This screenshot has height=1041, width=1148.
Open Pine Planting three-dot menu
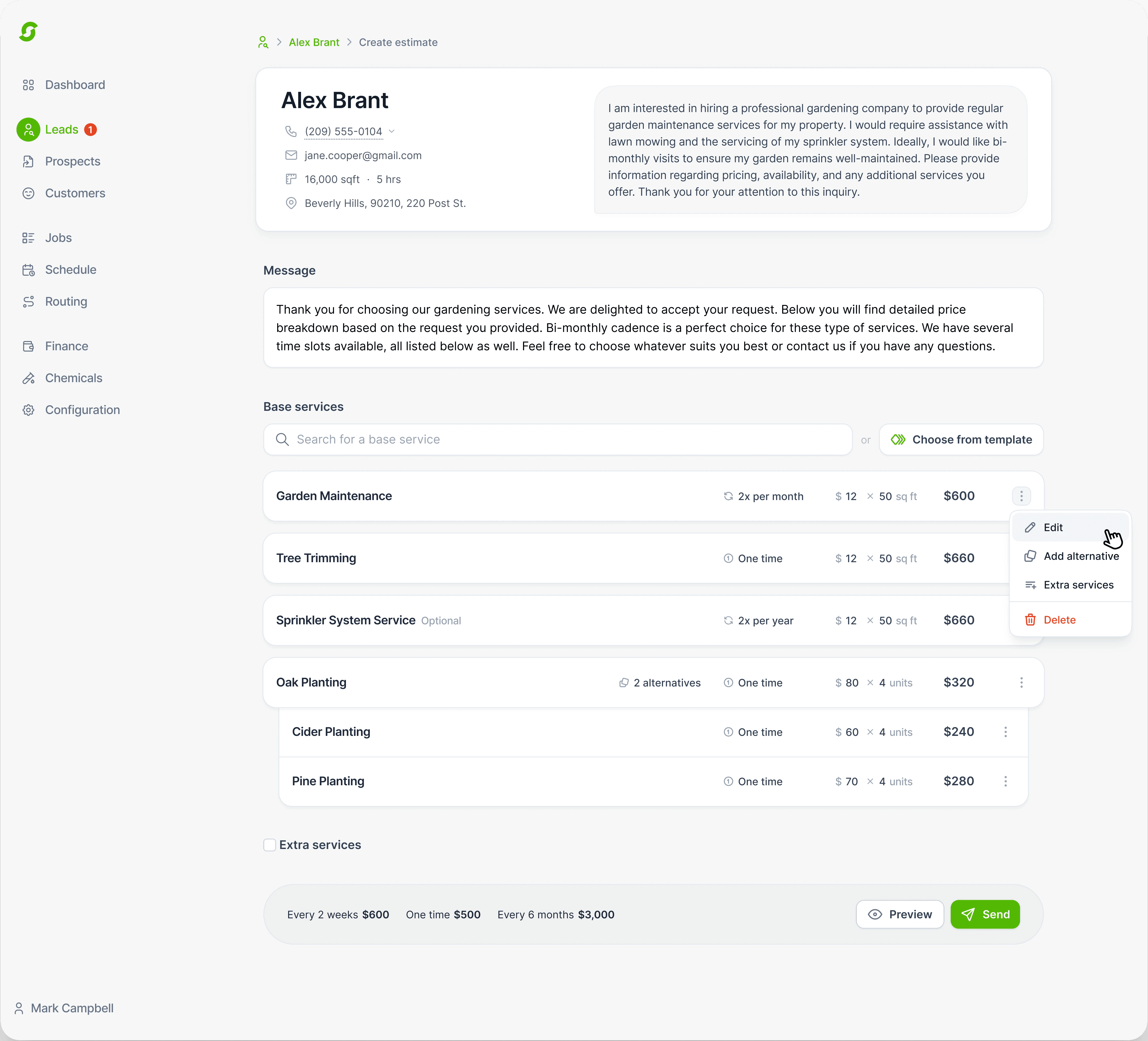pos(1005,781)
